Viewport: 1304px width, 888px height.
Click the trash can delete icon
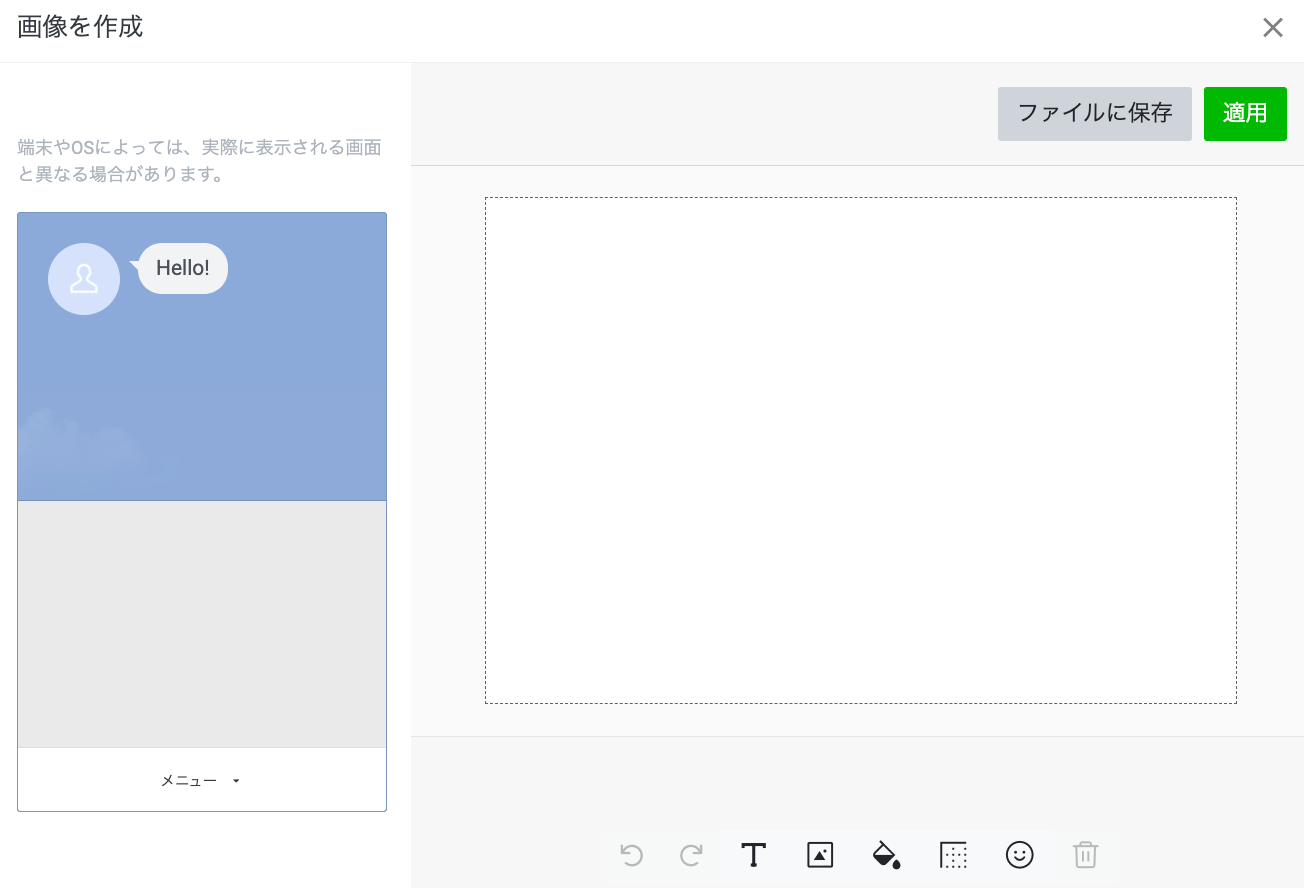pos(1085,855)
